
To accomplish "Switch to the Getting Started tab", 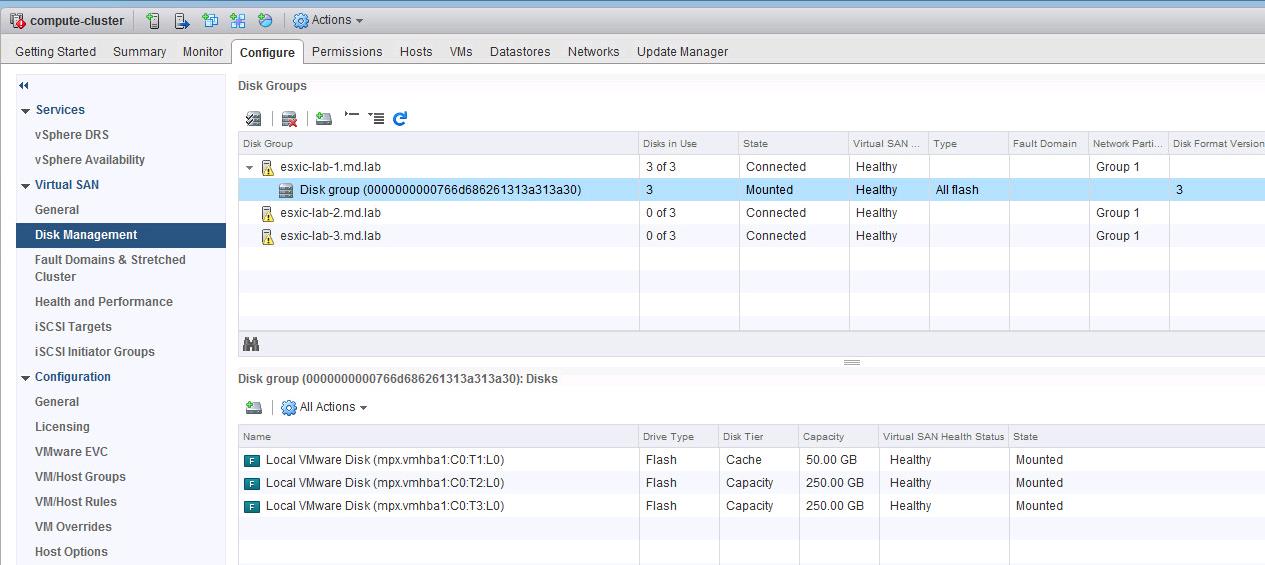I will tap(56, 52).
